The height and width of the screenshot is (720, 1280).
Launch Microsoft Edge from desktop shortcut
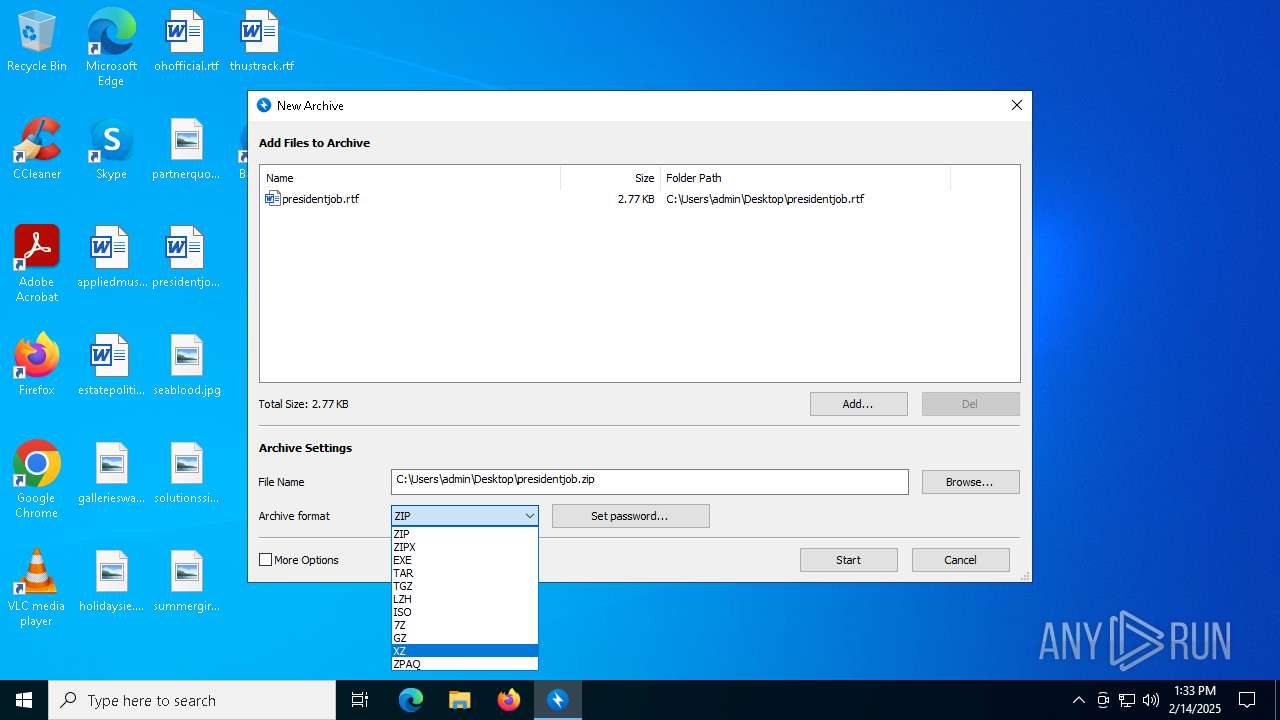[111, 48]
